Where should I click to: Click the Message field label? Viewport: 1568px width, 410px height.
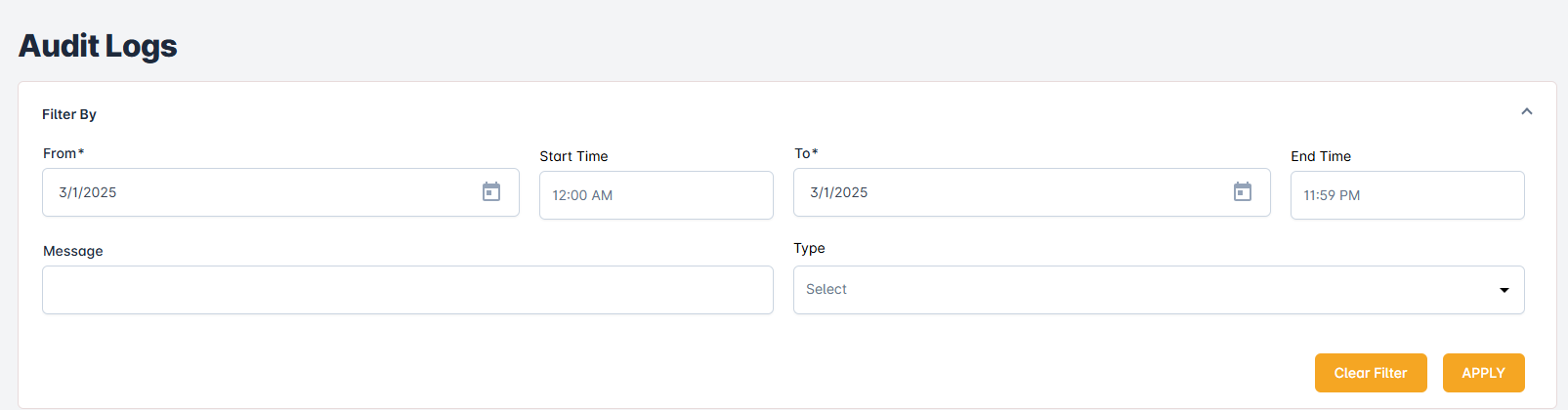(73, 251)
